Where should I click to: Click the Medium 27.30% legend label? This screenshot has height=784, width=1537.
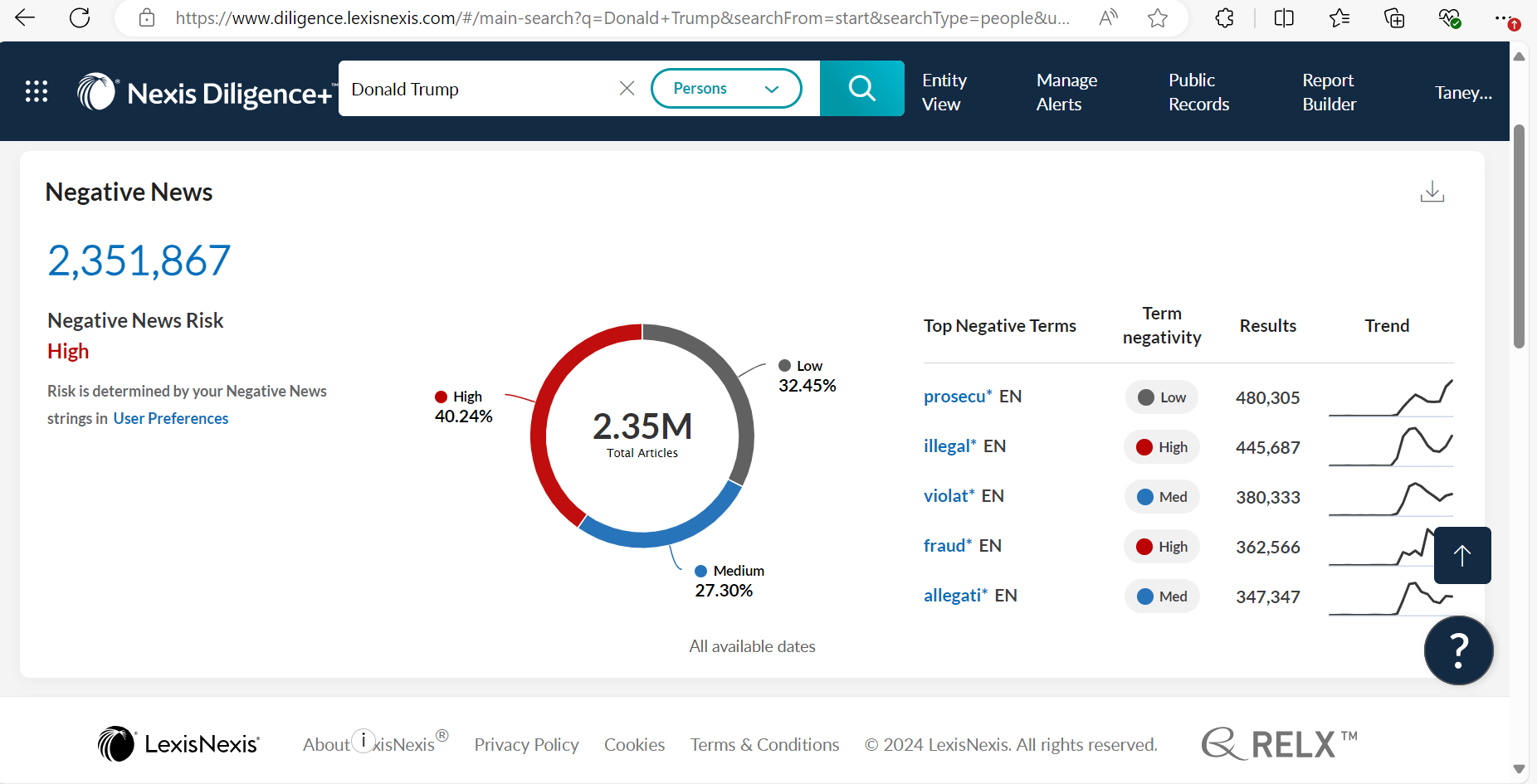click(x=729, y=581)
